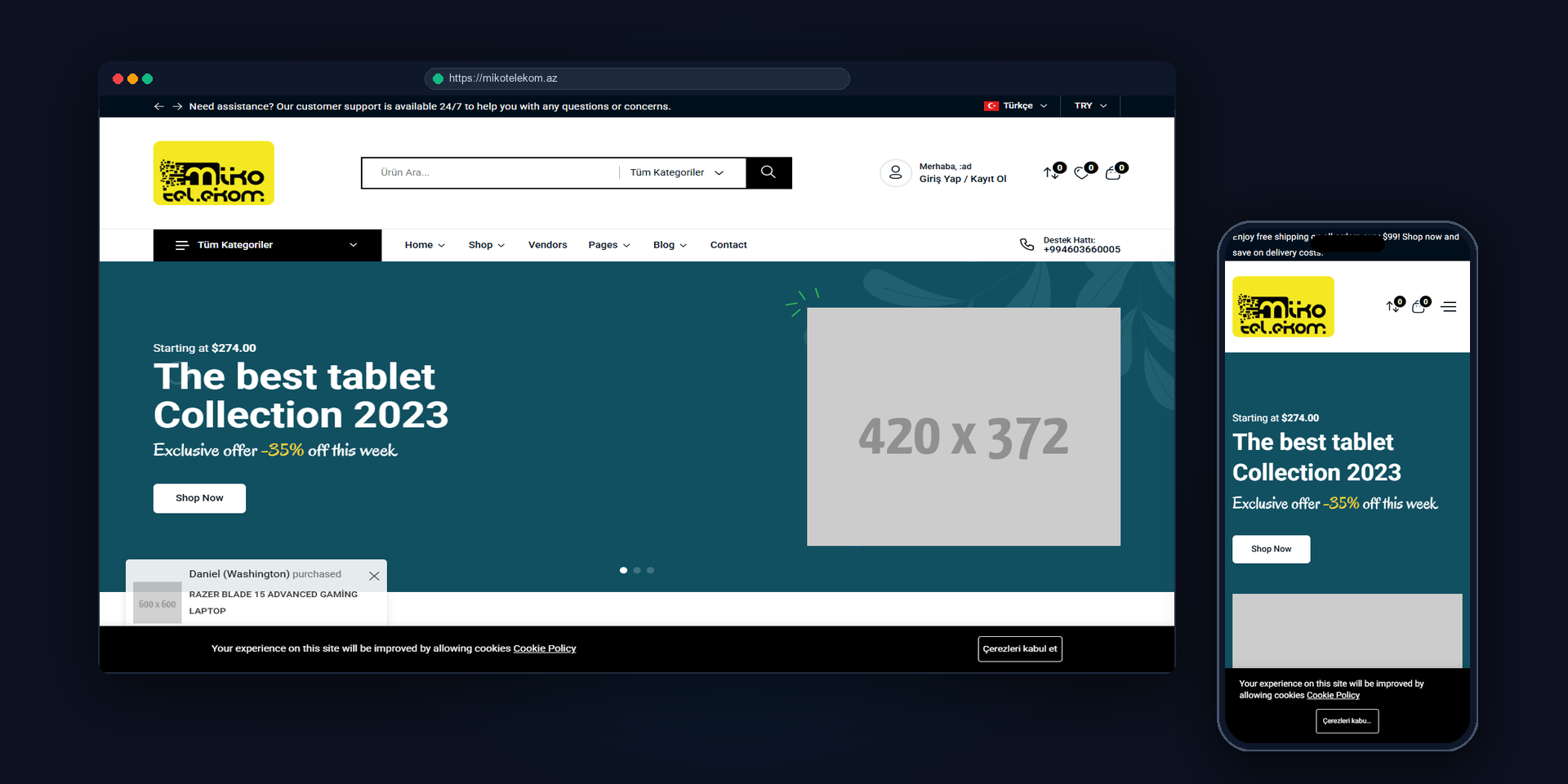1568x784 pixels.
Task: Accept cookies button in mobile preview
Action: point(1347,721)
